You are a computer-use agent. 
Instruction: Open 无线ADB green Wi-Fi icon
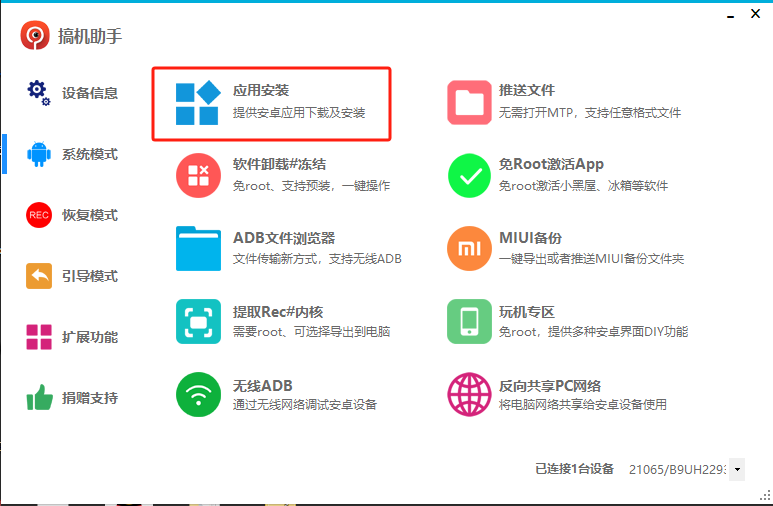197,394
